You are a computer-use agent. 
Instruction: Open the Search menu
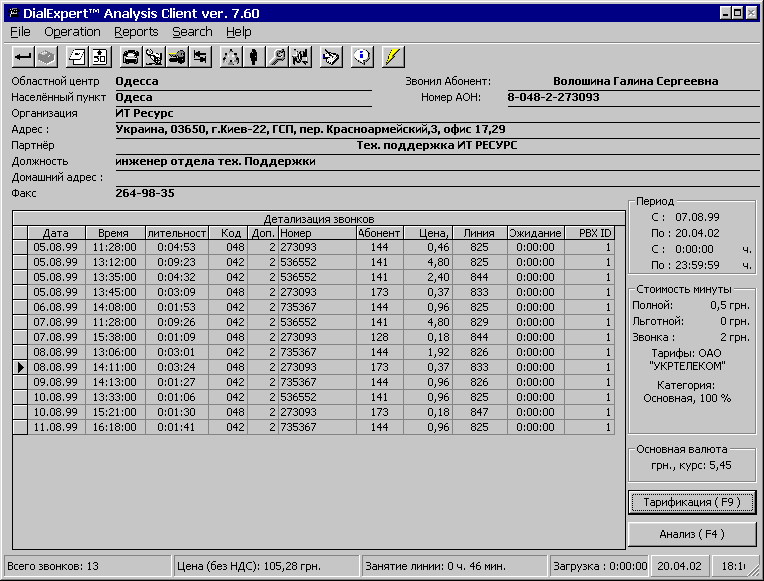[x=192, y=32]
